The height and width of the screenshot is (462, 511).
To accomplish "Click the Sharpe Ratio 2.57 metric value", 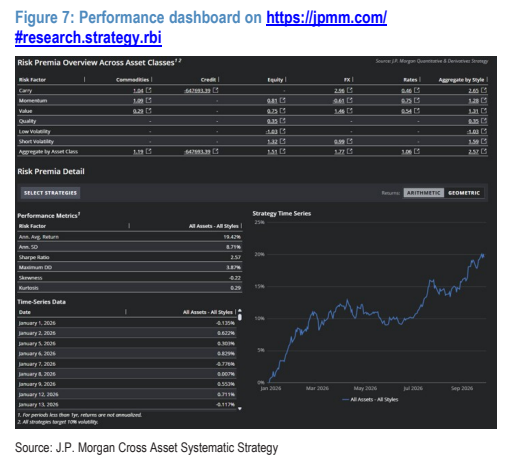I will (x=235, y=257).
